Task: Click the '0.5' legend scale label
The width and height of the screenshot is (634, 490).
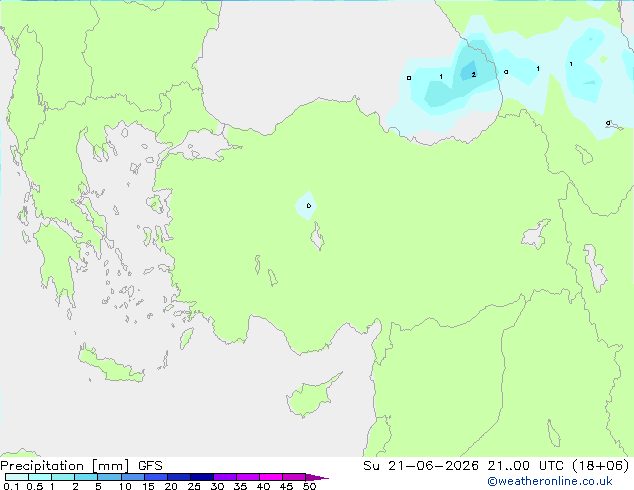Action: pos(35,486)
